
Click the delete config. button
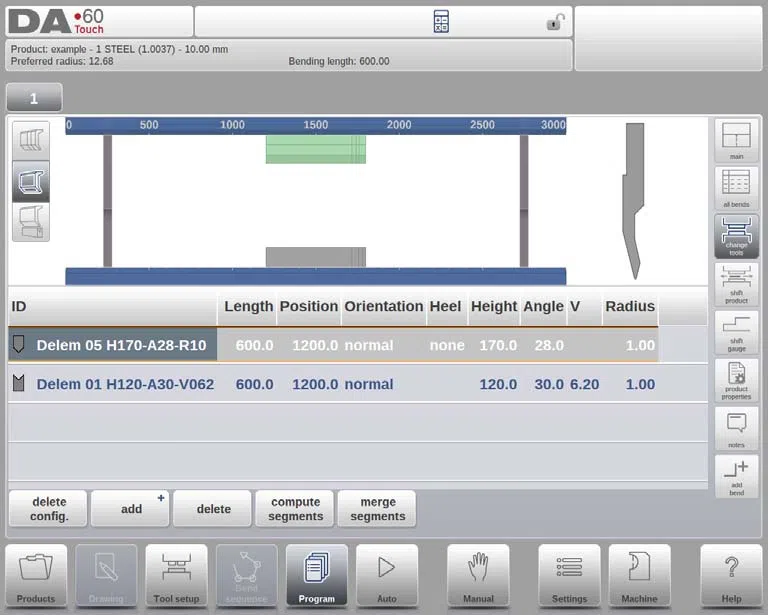48,509
